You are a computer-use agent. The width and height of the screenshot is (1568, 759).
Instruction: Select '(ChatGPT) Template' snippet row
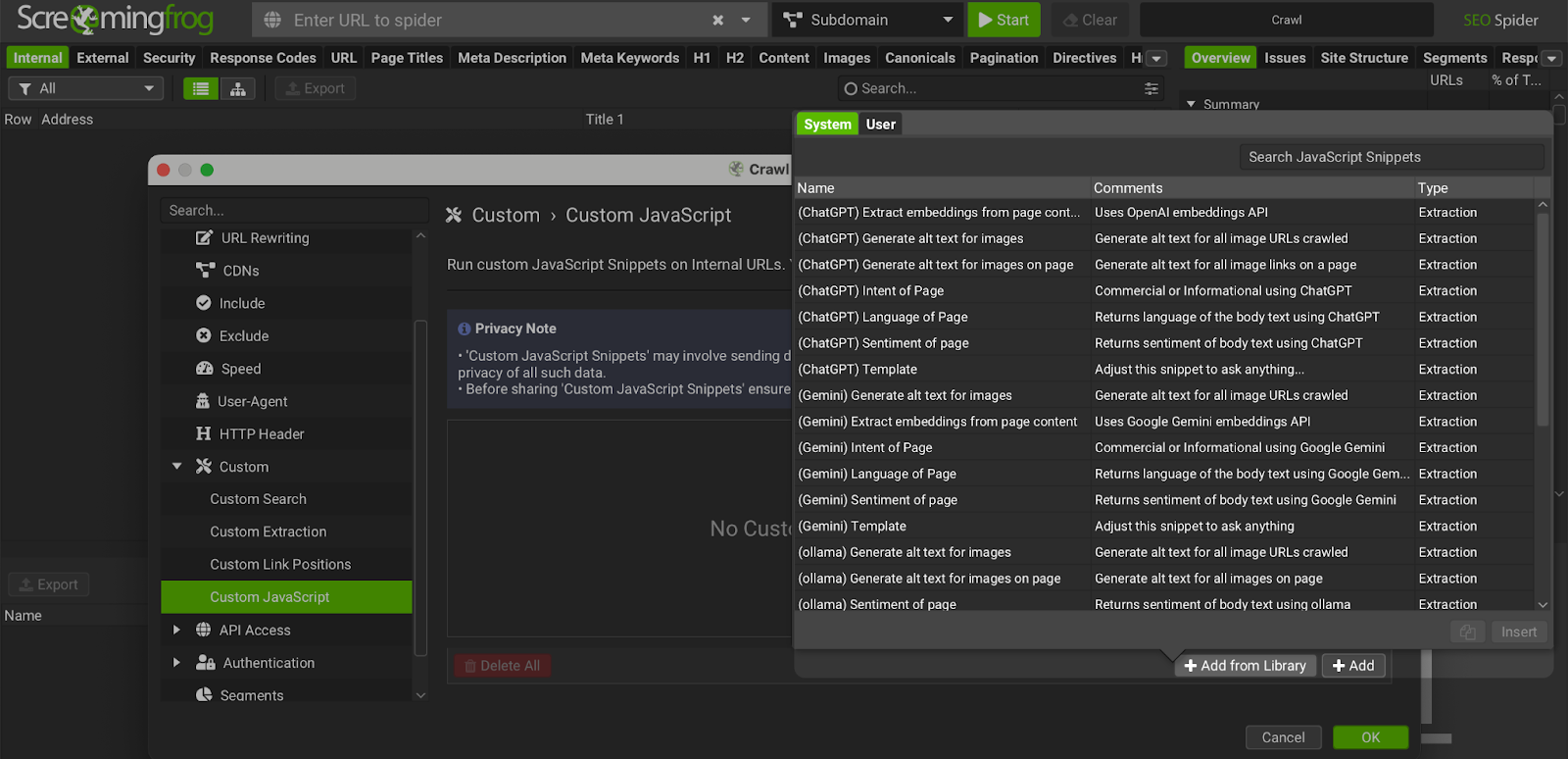tap(1164, 370)
